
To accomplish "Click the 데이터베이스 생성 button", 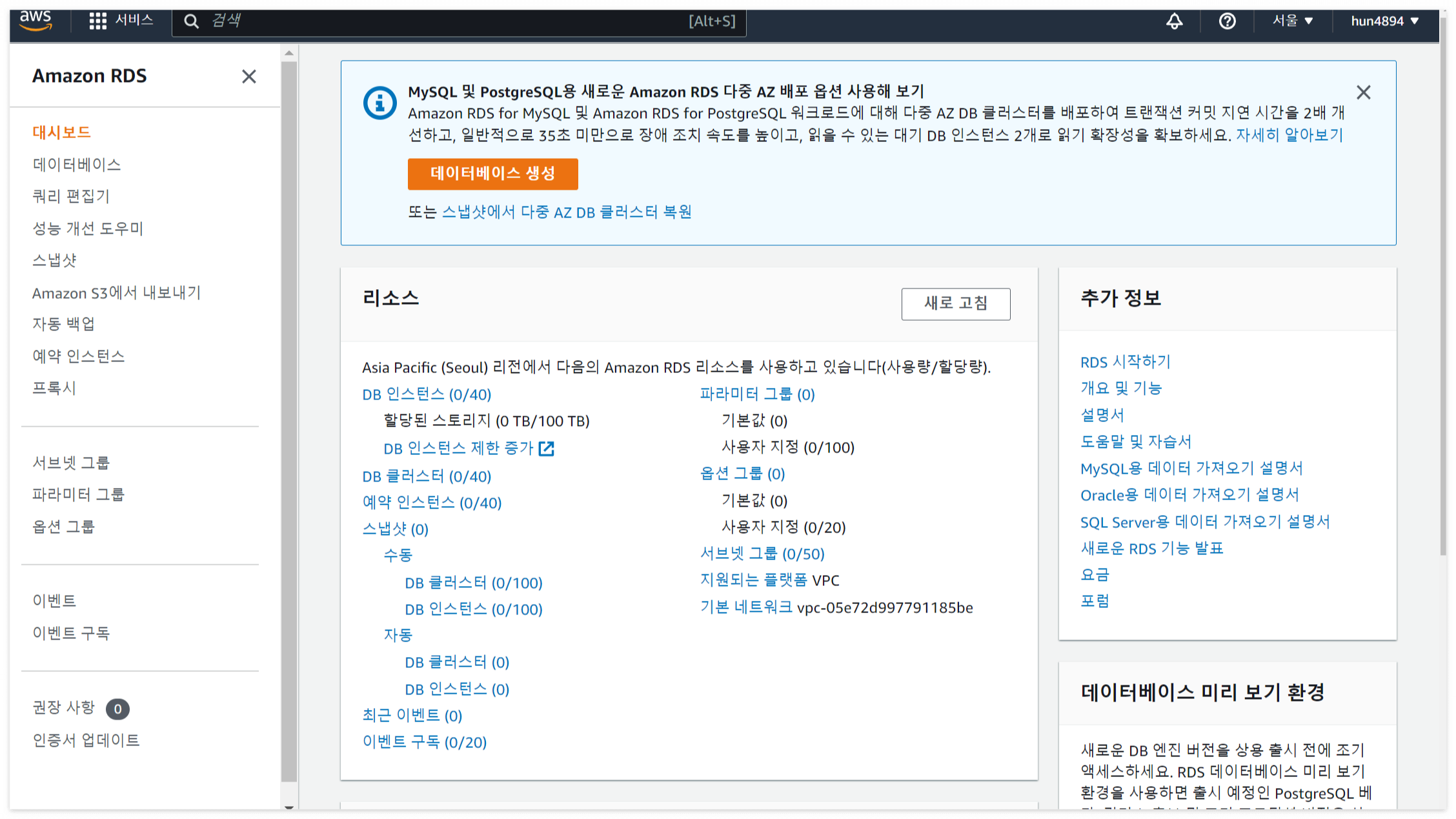I will (x=492, y=174).
